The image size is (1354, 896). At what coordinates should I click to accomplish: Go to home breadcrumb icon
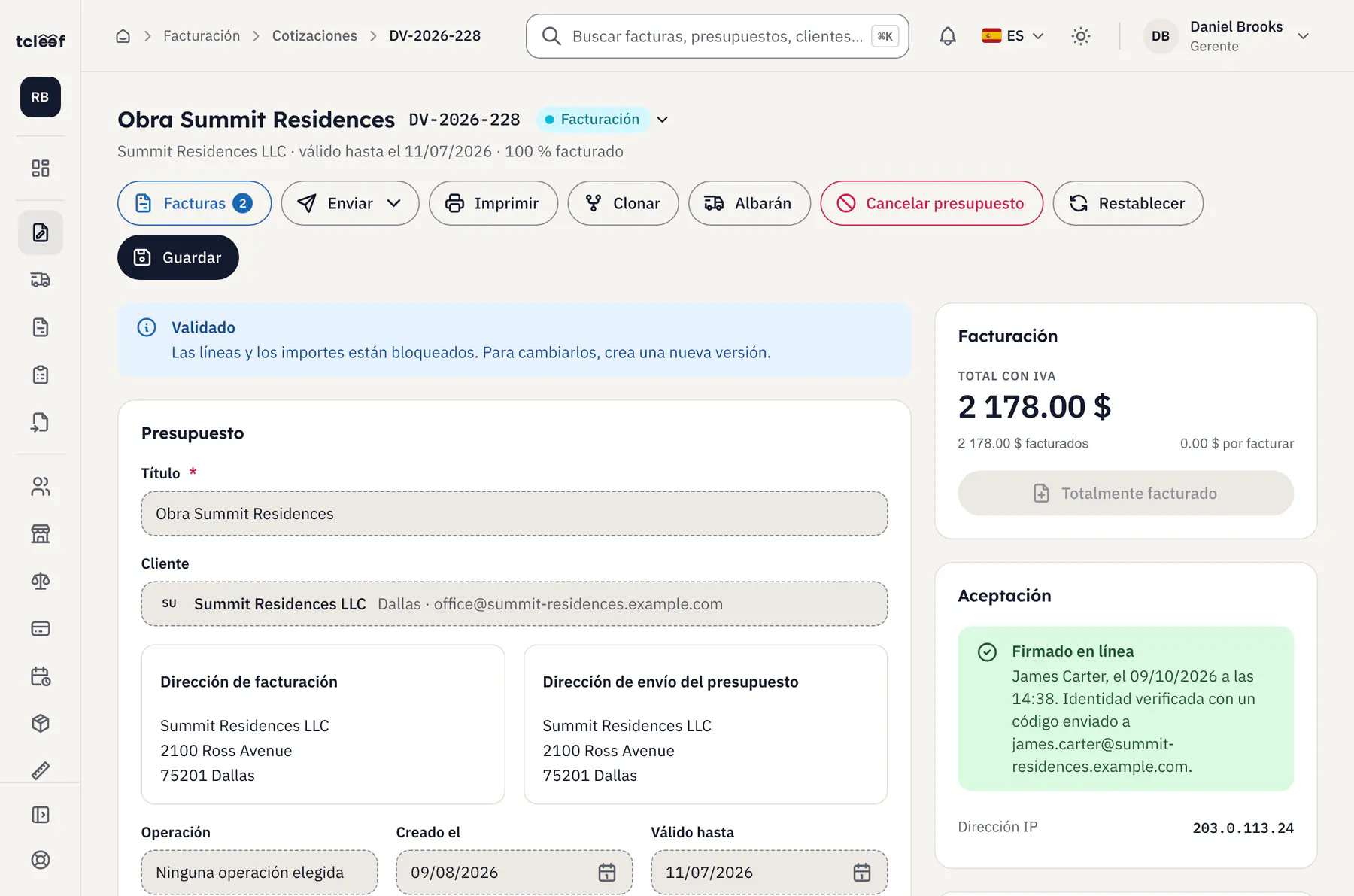(x=123, y=36)
